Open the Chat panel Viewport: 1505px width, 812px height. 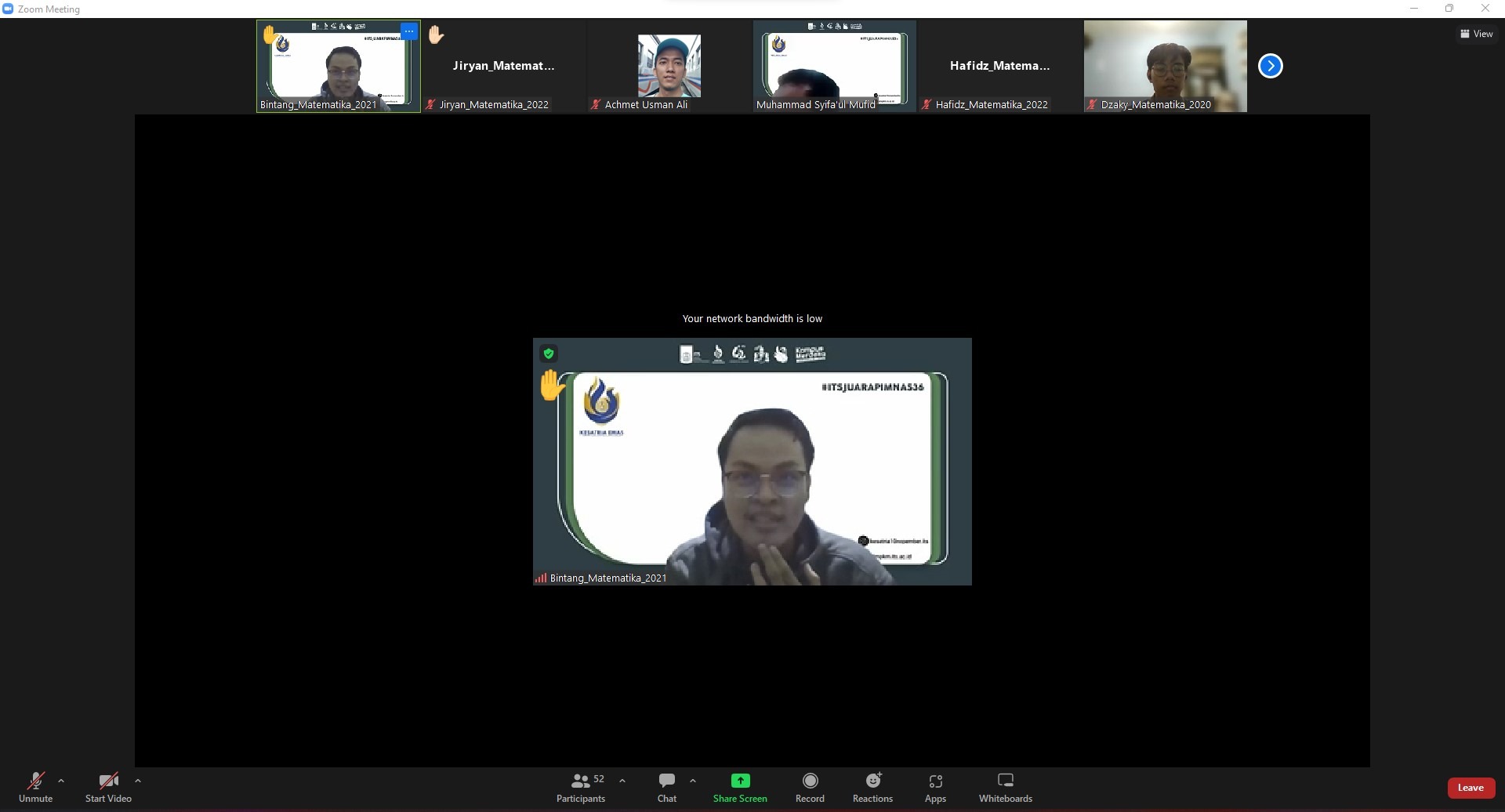click(667, 788)
